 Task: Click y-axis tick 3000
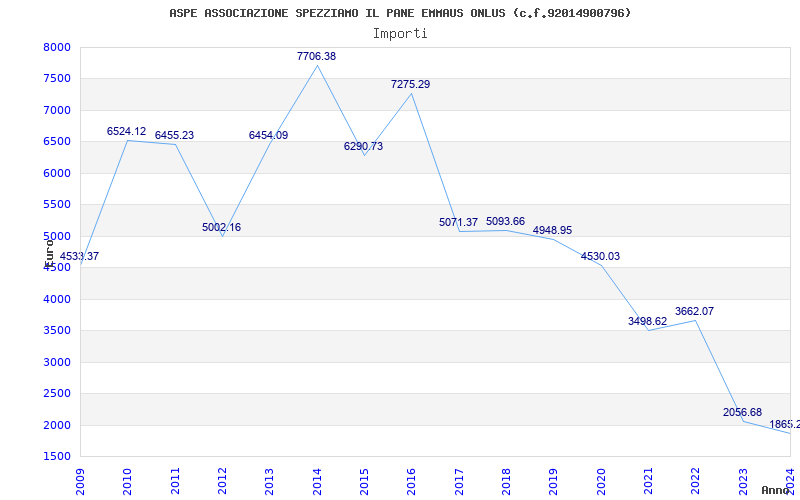(57, 362)
